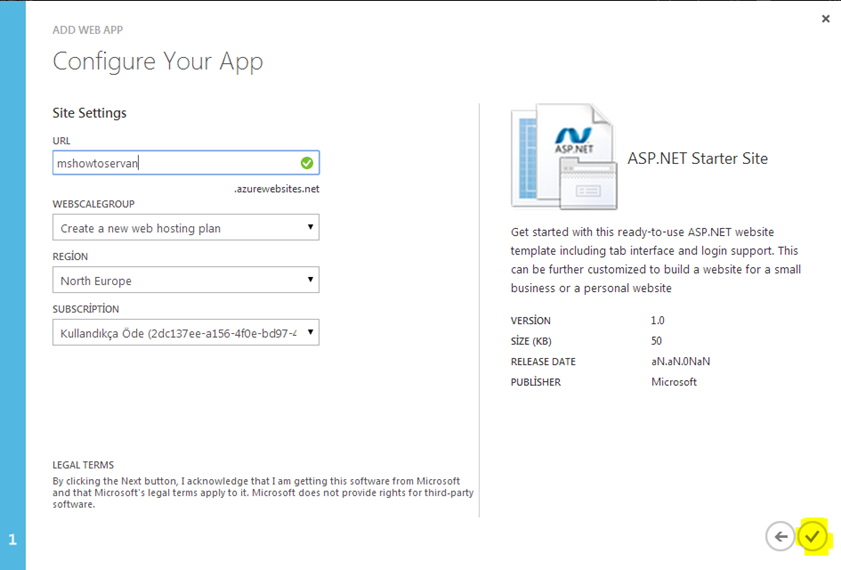Open the Webscalegroup hosting plan dropdown
Image resolution: width=841 pixels, height=570 pixels.
tap(186, 228)
